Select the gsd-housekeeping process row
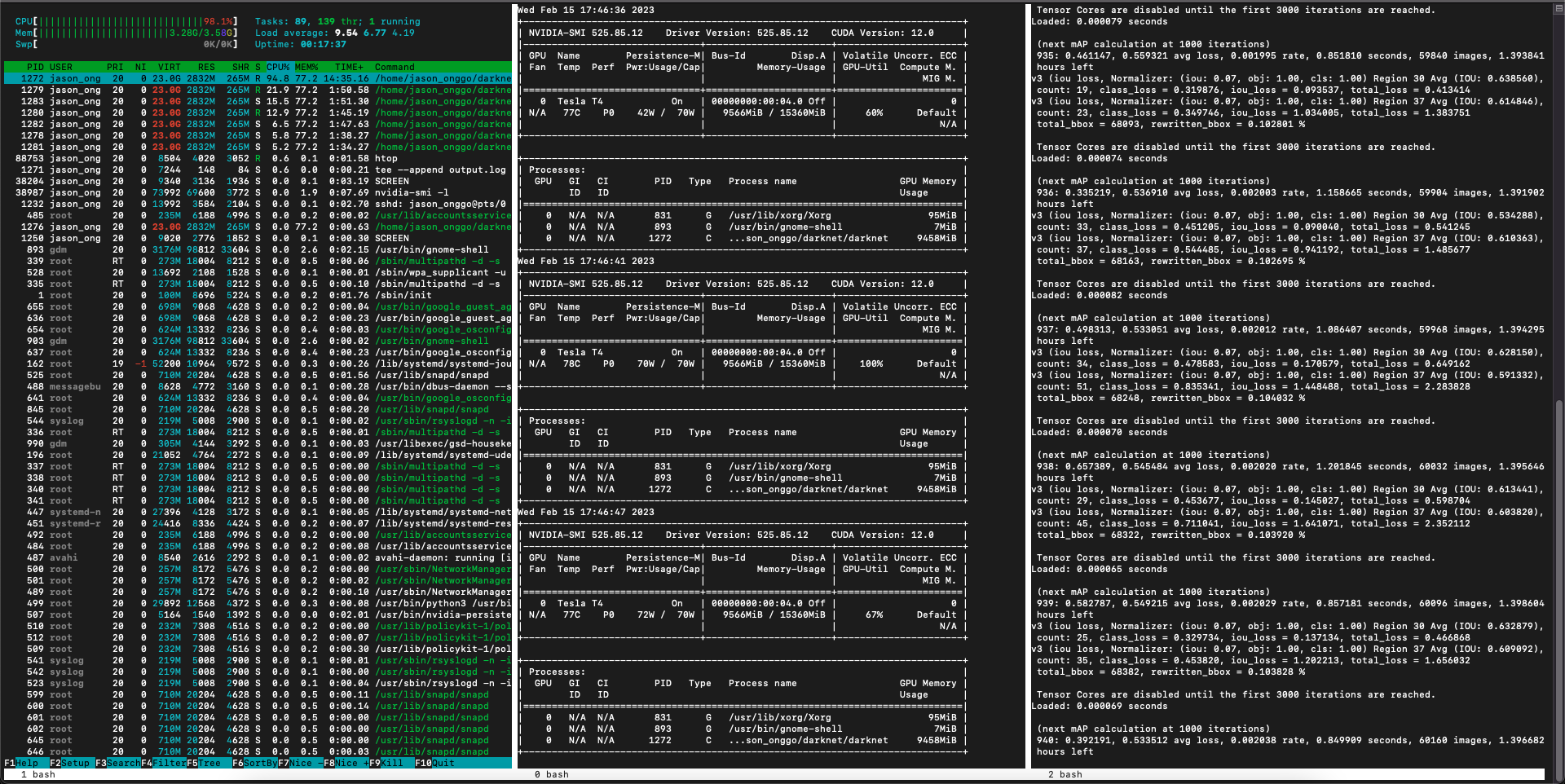 point(258,443)
